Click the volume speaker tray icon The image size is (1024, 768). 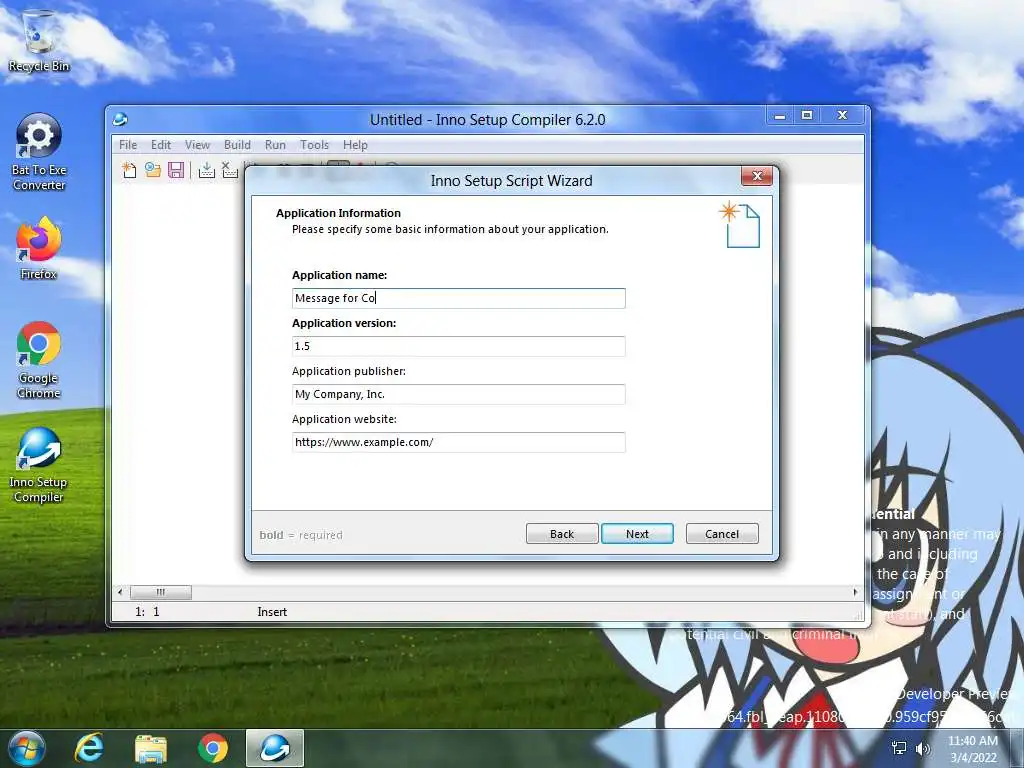click(x=923, y=748)
